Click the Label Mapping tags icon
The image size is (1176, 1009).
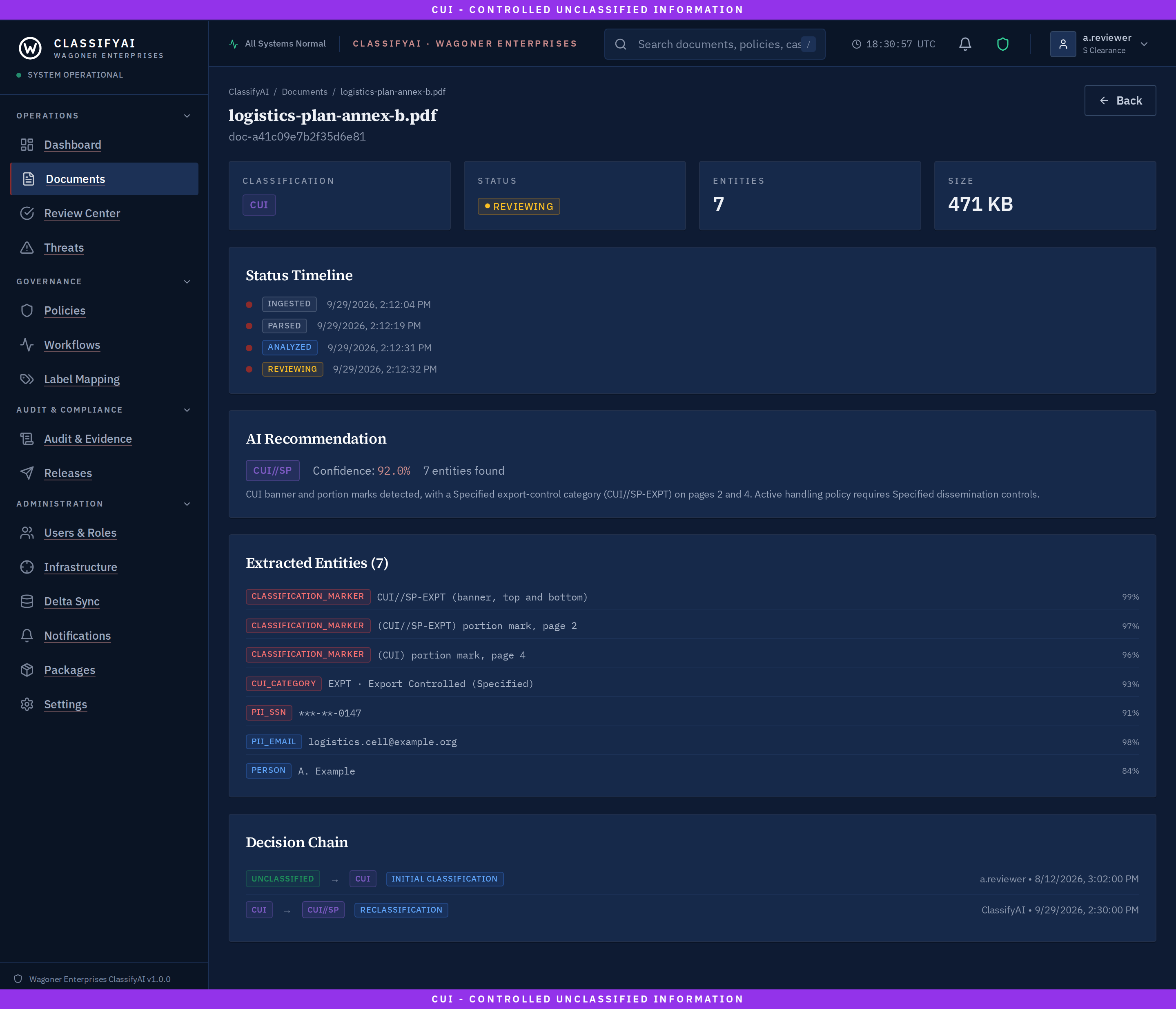[27, 379]
